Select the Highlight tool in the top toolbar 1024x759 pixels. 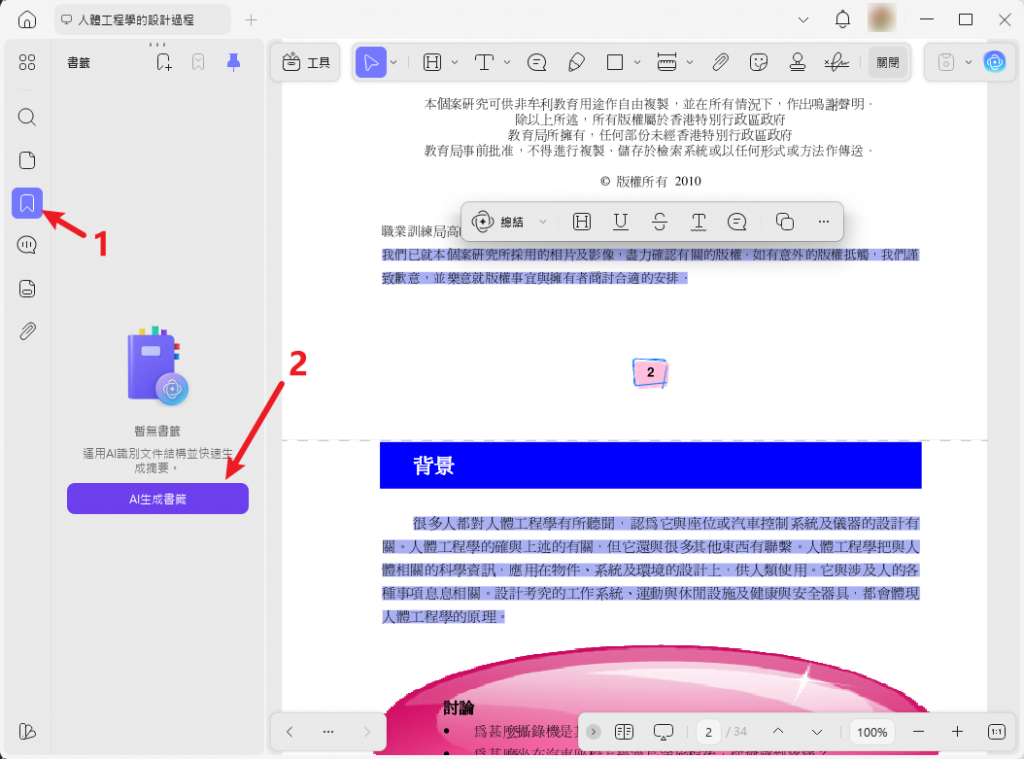[x=434, y=61]
